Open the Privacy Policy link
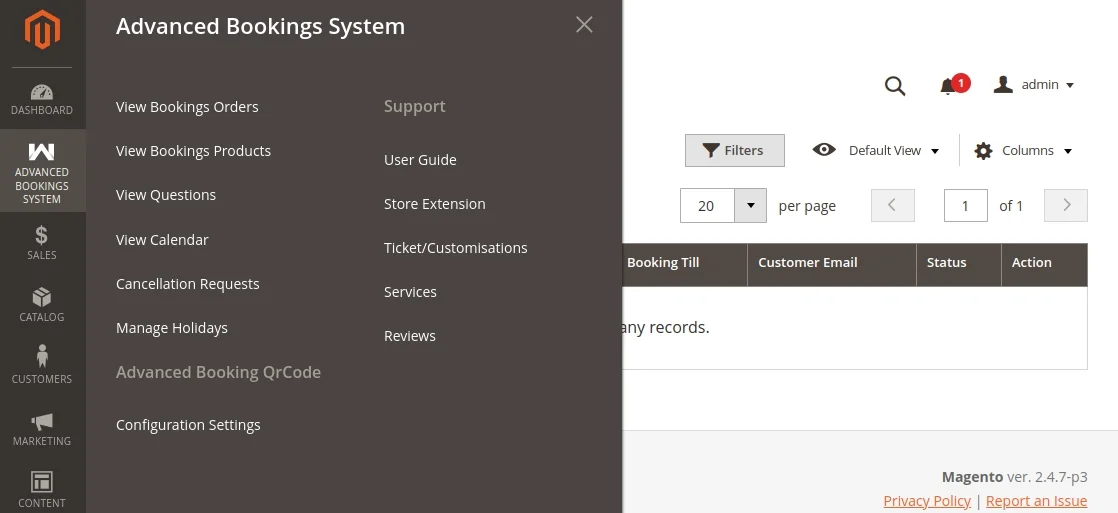1118x513 pixels. (x=927, y=501)
